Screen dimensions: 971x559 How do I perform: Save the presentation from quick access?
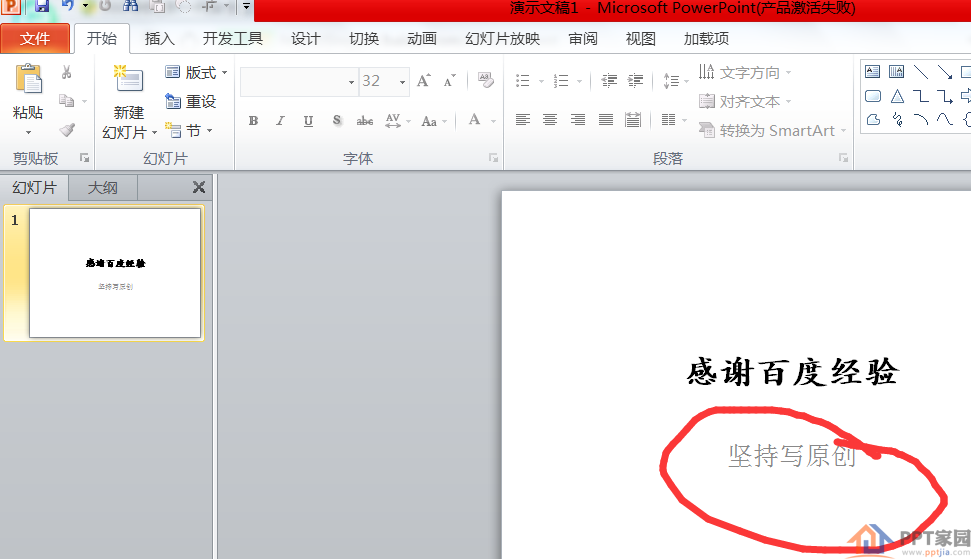[x=41, y=6]
